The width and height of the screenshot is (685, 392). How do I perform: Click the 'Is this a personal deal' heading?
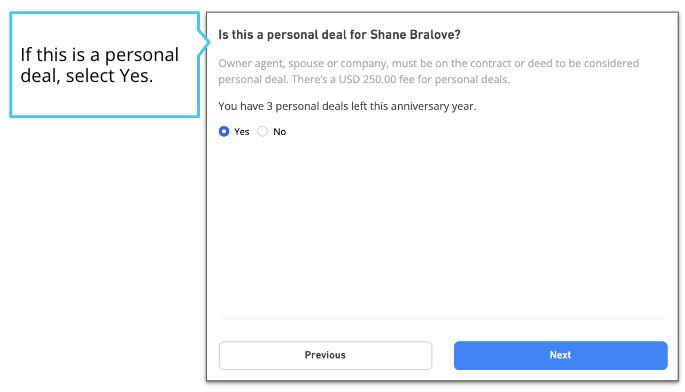pos(339,35)
